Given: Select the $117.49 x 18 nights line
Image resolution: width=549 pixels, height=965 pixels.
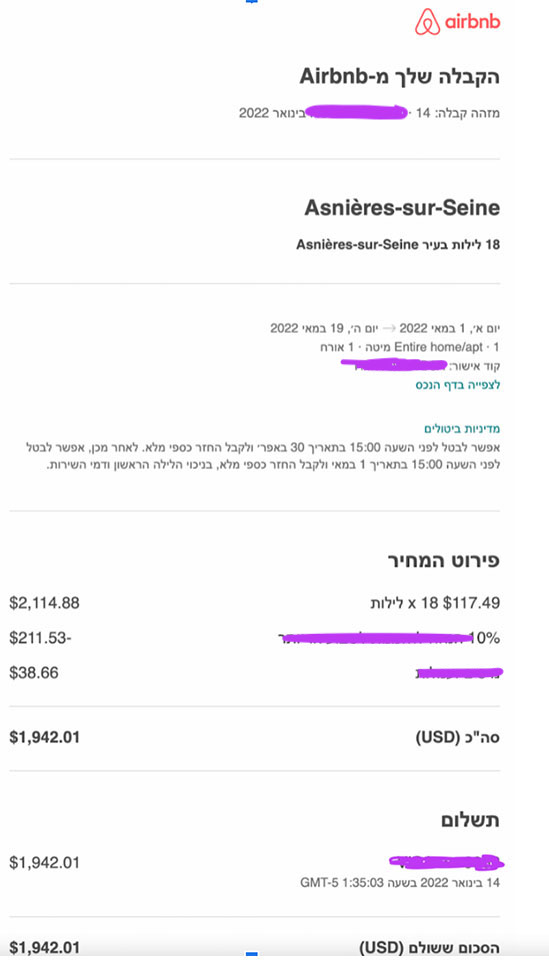Looking at the screenshot, I should point(435,603).
